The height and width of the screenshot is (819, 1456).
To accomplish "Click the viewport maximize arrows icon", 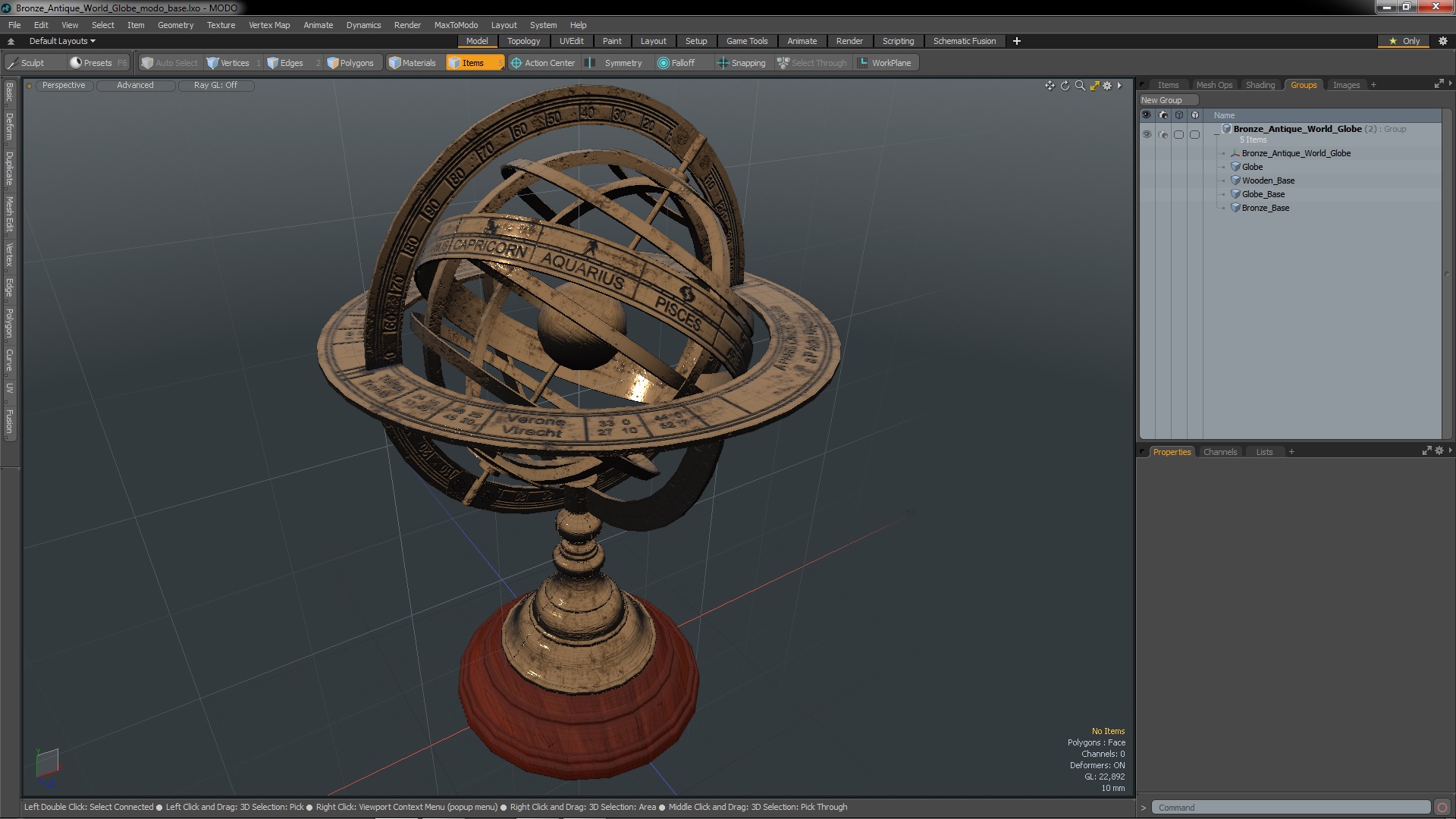I will pyautogui.click(x=1094, y=86).
